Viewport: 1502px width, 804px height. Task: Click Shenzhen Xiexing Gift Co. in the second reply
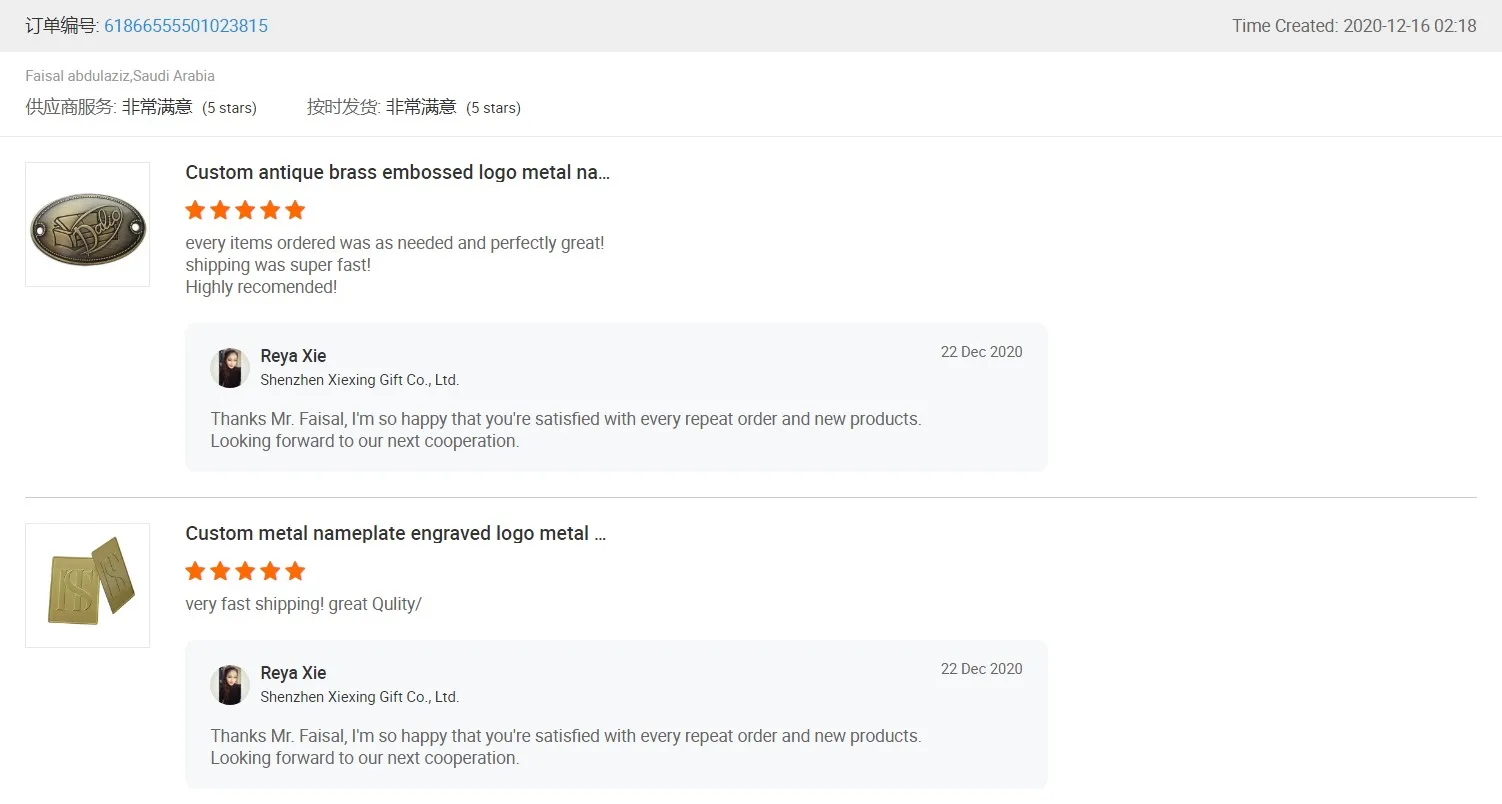pyautogui.click(x=359, y=697)
